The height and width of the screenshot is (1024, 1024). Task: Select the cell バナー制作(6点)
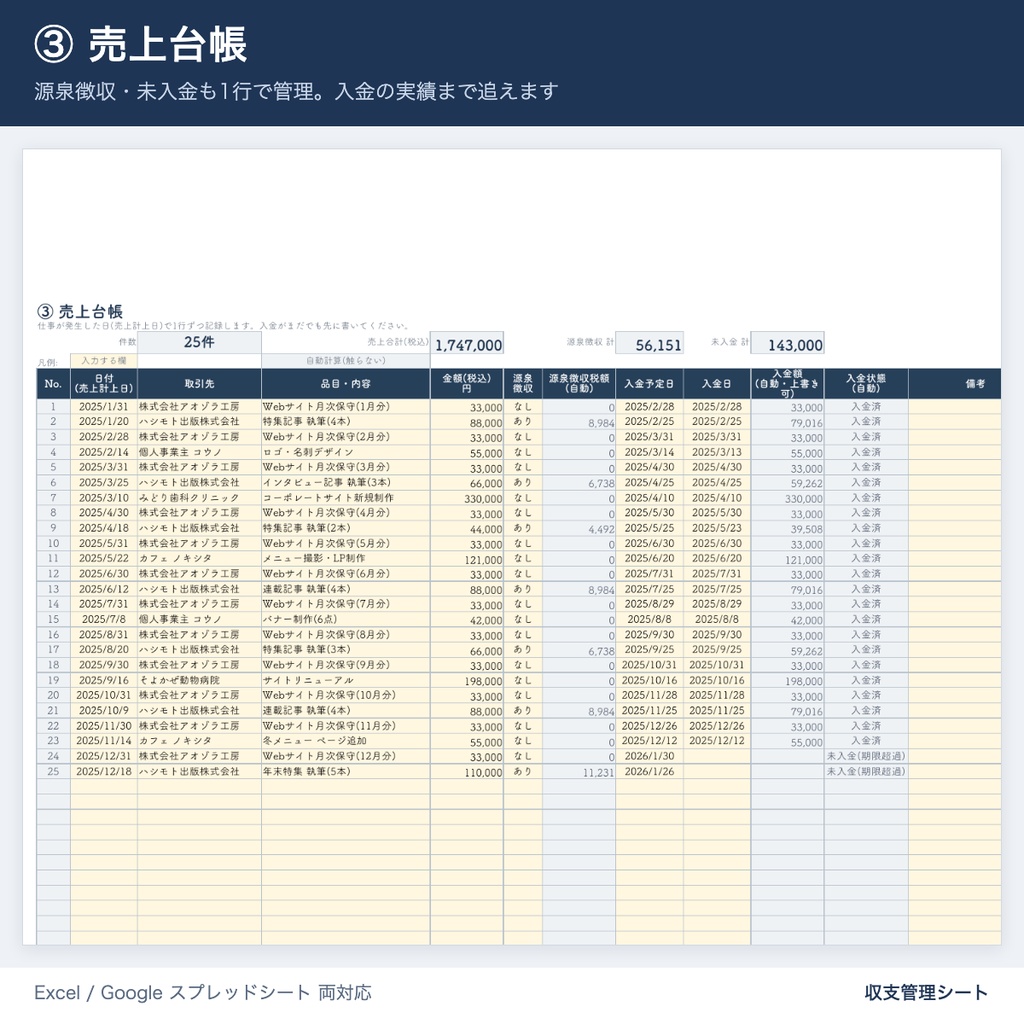(x=345, y=619)
